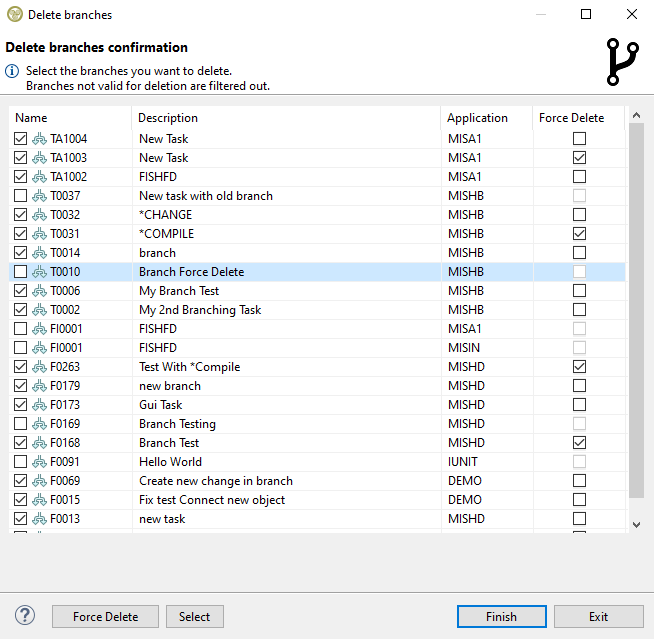Check the T0010 branch selection checkbox
The image size is (654, 639).
[x=21, y=272]
